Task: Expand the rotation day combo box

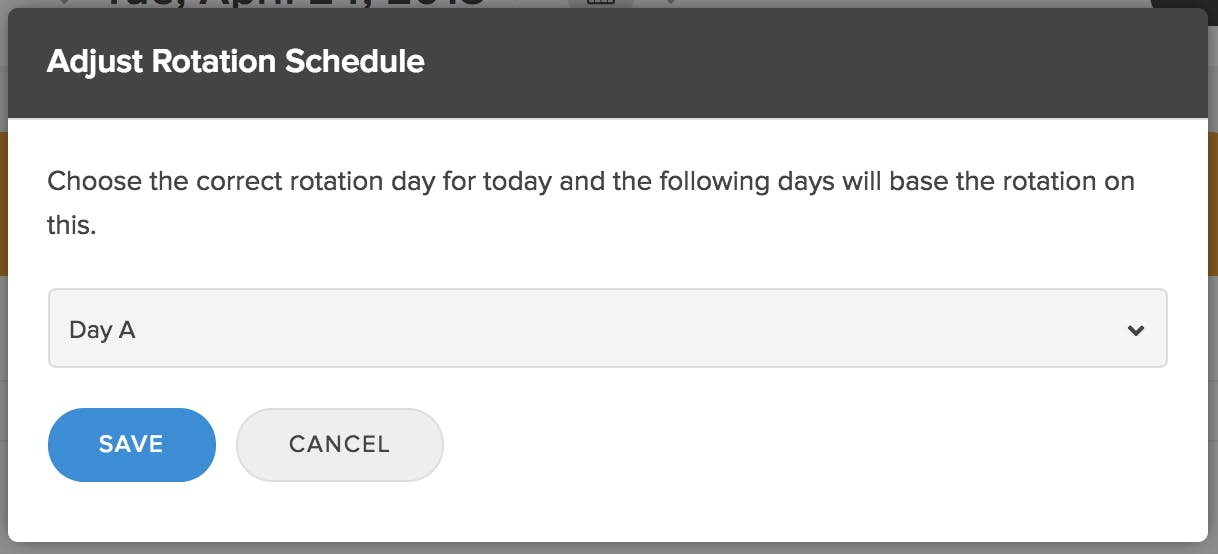Action: point(607,329)
